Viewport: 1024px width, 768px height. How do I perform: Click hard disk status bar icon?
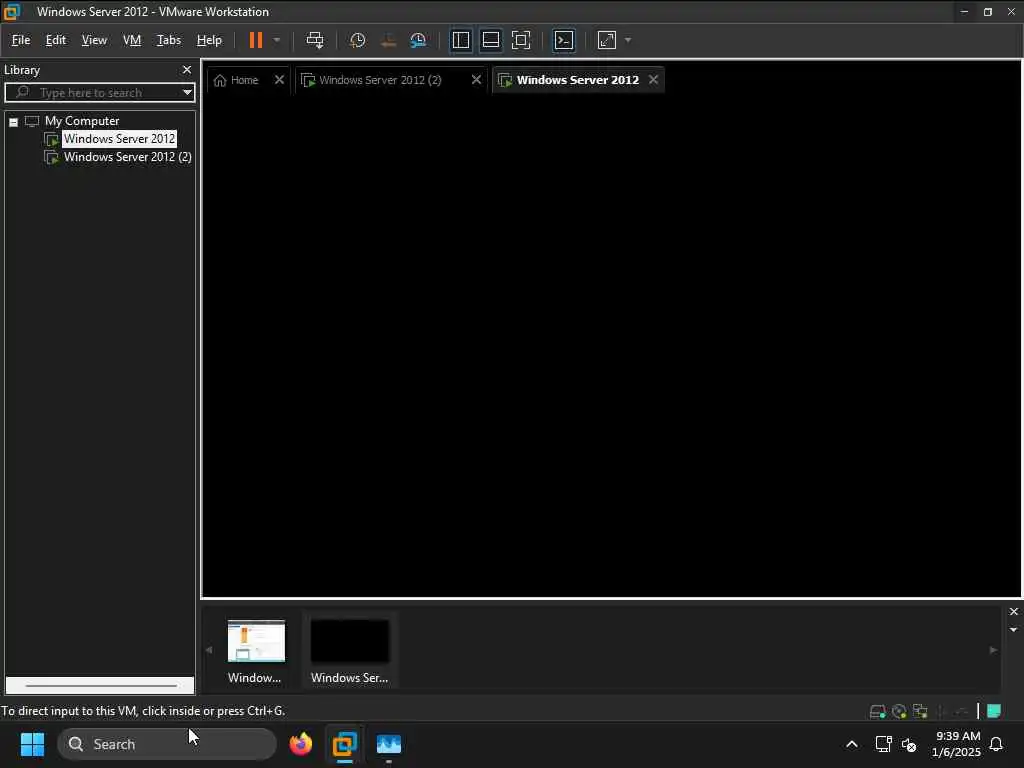coord(878,711)
